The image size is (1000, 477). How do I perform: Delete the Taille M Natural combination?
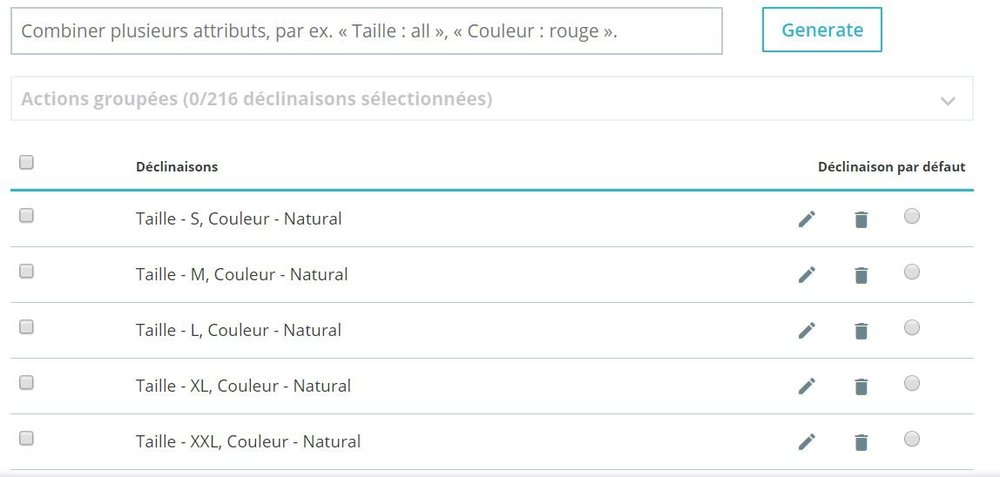(861, 275)
